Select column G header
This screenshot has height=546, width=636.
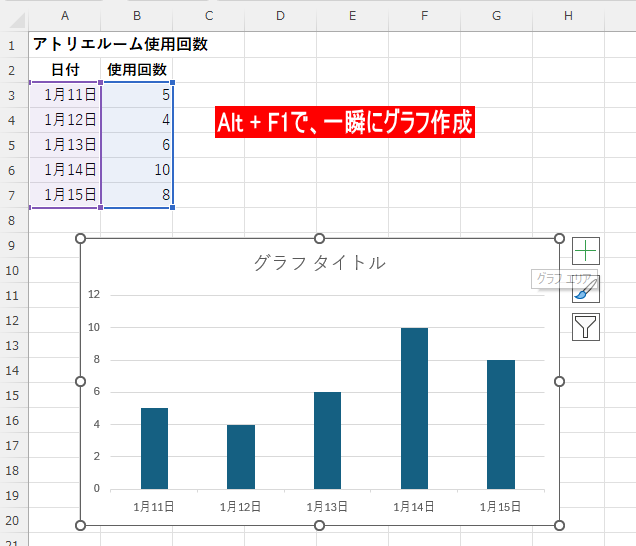[x=496, y=16]
